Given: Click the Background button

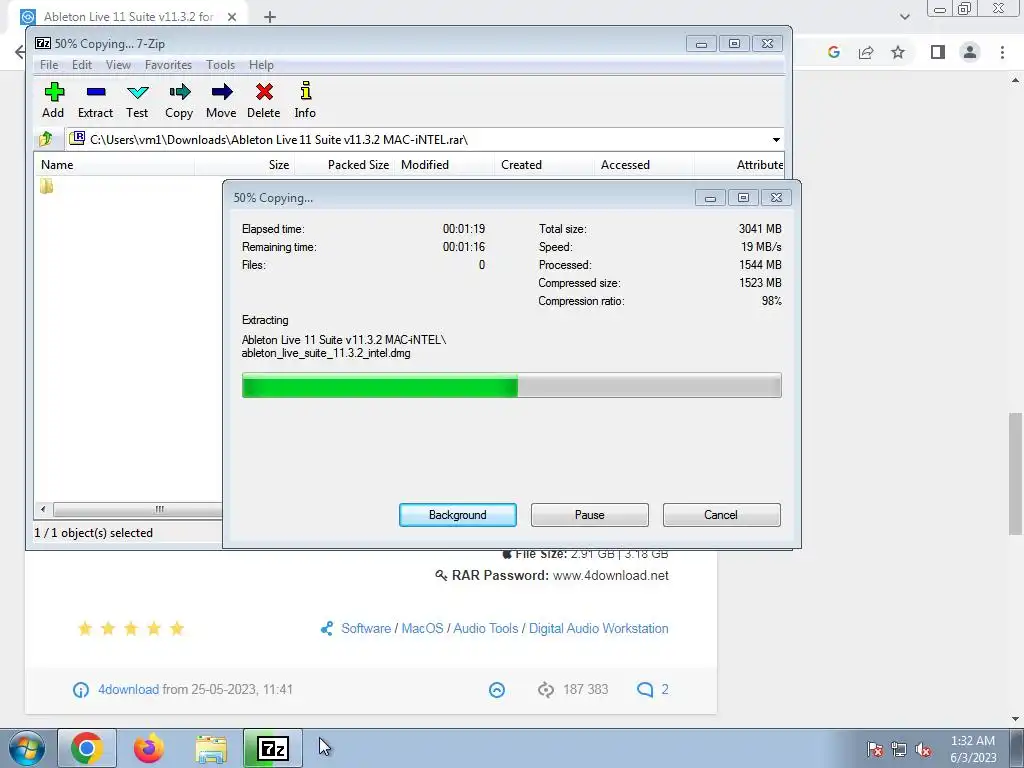Looking at the screenshot, I should pos(458,515).
